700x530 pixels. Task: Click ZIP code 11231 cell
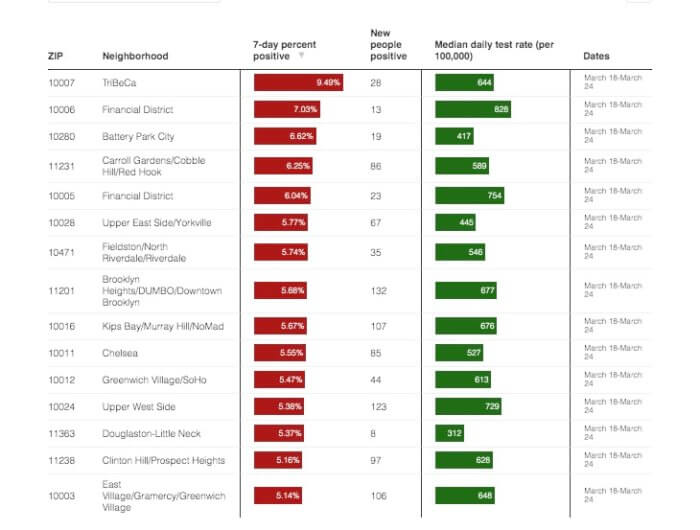tap(61, 166)
